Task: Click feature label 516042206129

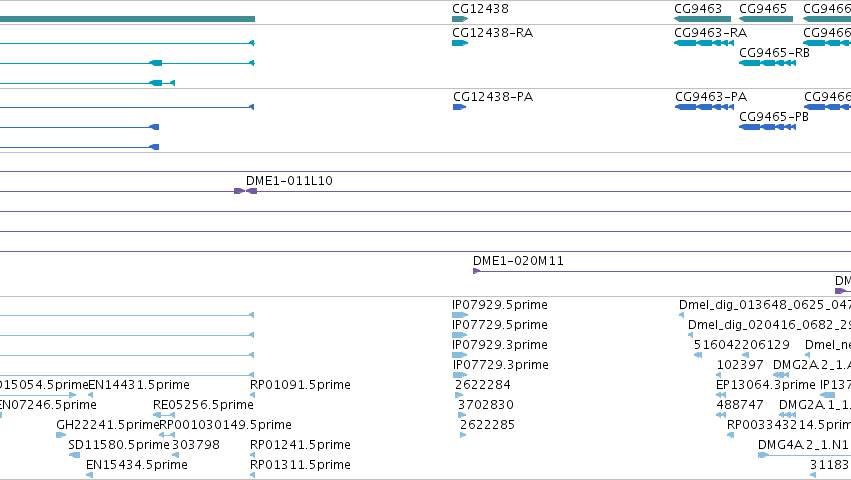Action: coord(741,345)
